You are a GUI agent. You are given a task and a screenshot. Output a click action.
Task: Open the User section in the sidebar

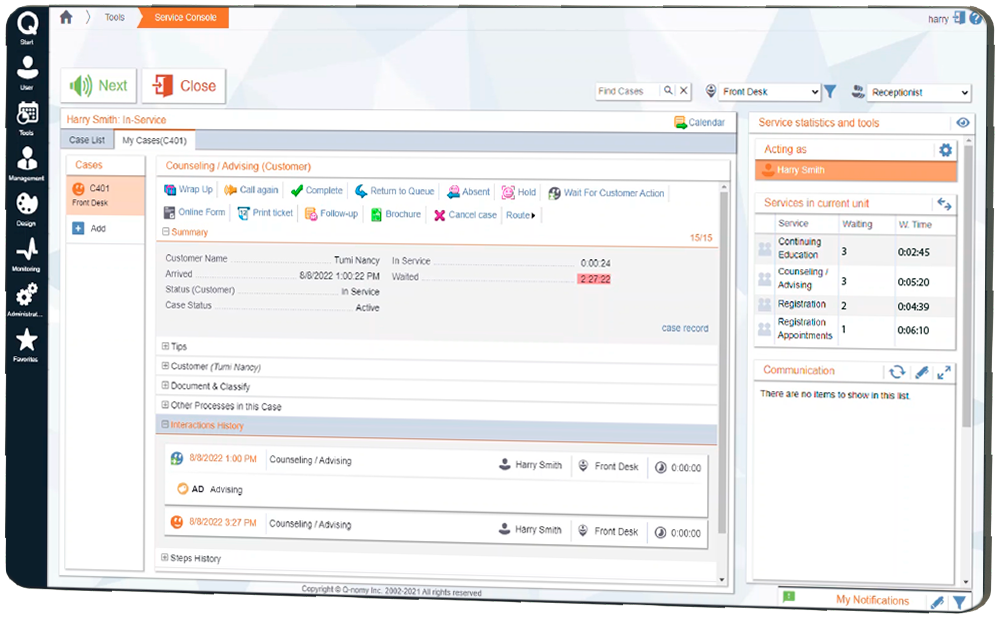pyautogui.click(x=27, y=72)
